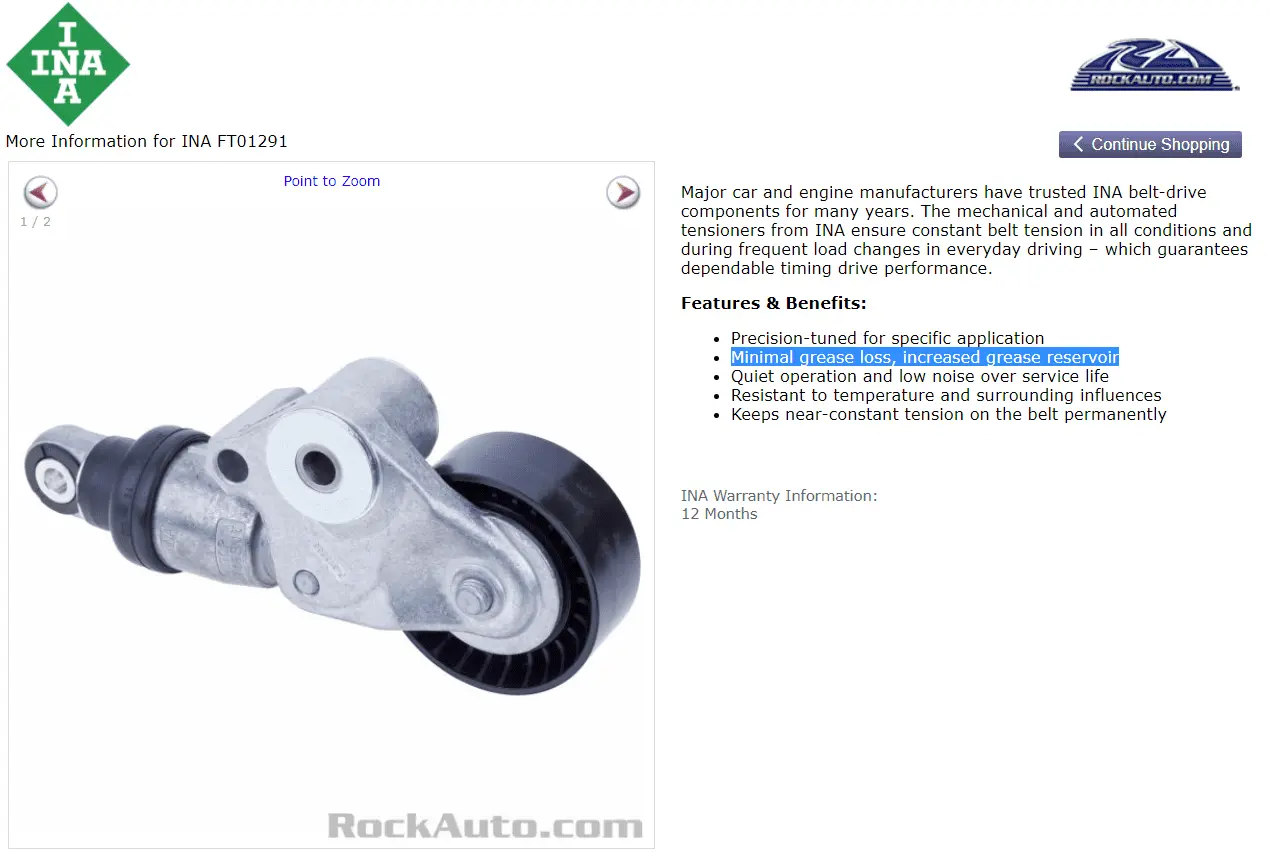Click the Point to Zoom text
The image size is (1270, 861).
coord(332,181)
